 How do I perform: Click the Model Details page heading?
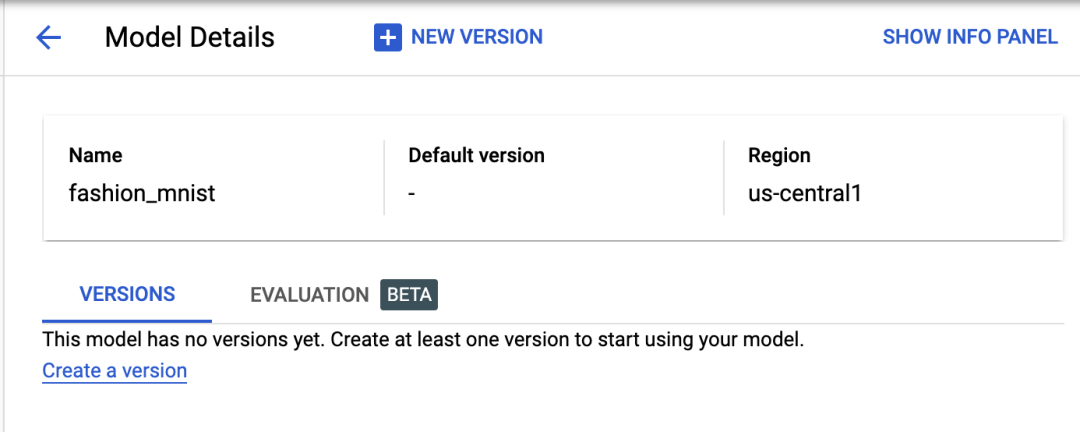tap(189, 38)
